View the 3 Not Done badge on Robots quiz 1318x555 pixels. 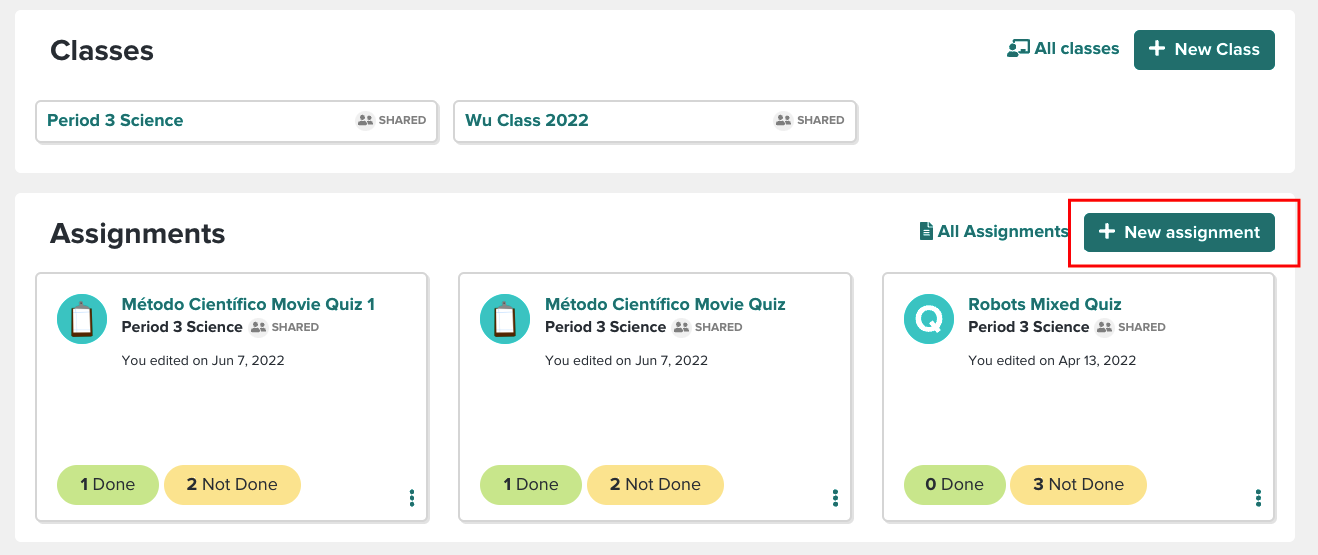coord(1078,484)
